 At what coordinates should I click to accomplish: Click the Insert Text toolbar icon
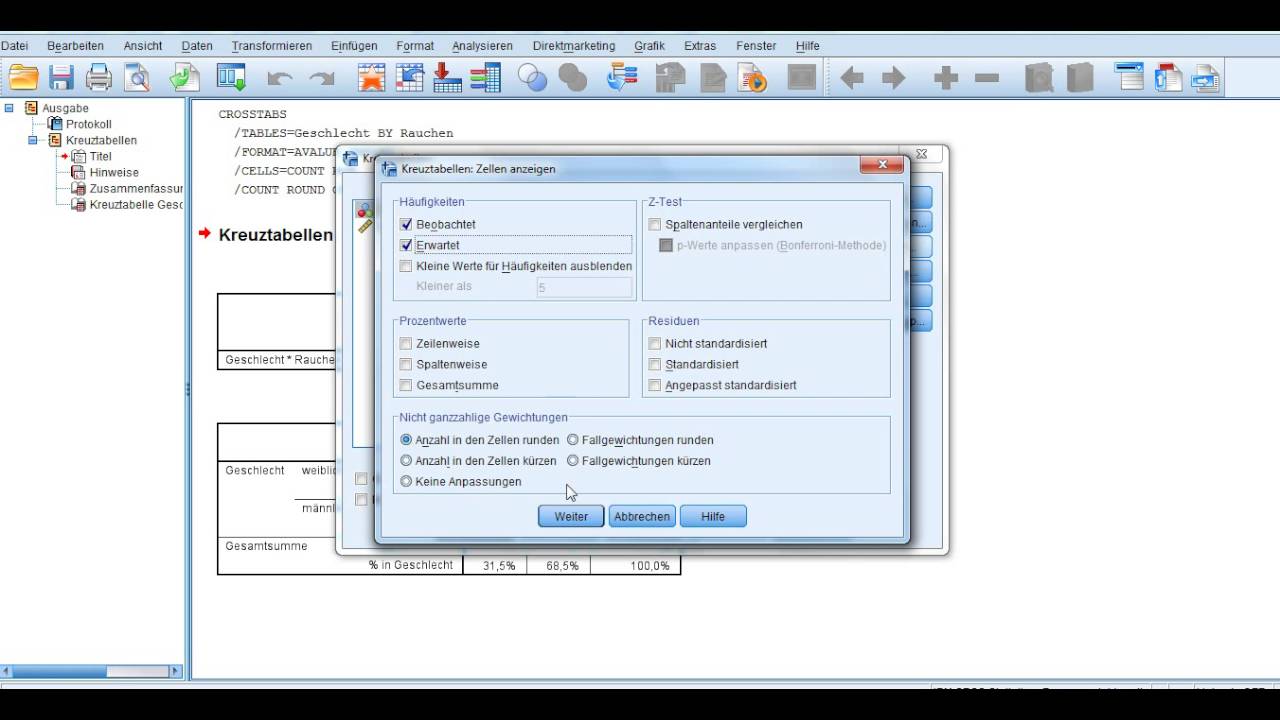(1205, 78)
